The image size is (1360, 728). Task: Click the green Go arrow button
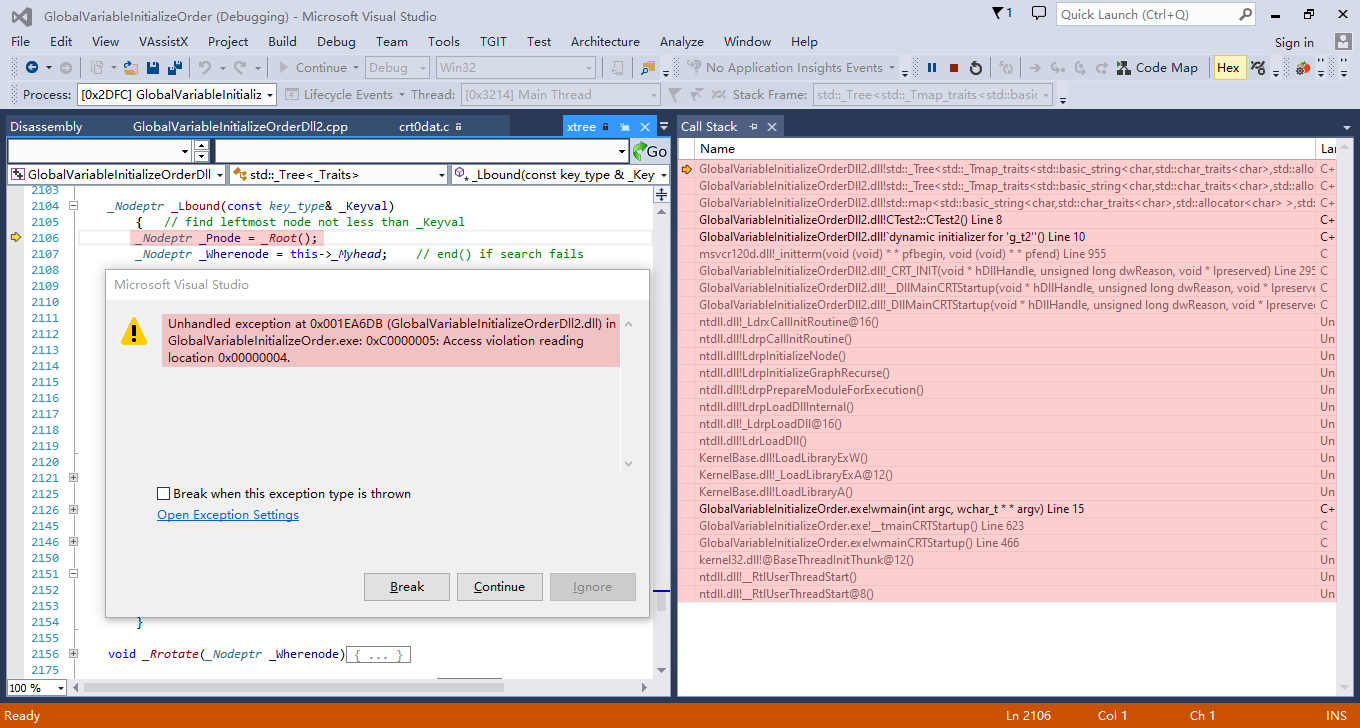click(650, 151)
